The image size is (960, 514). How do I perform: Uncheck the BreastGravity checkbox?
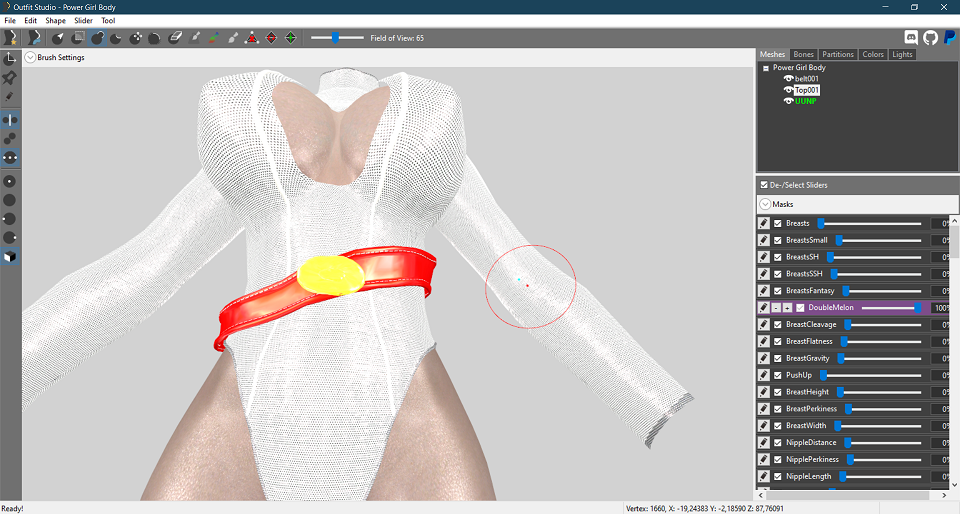coord(778,359)
